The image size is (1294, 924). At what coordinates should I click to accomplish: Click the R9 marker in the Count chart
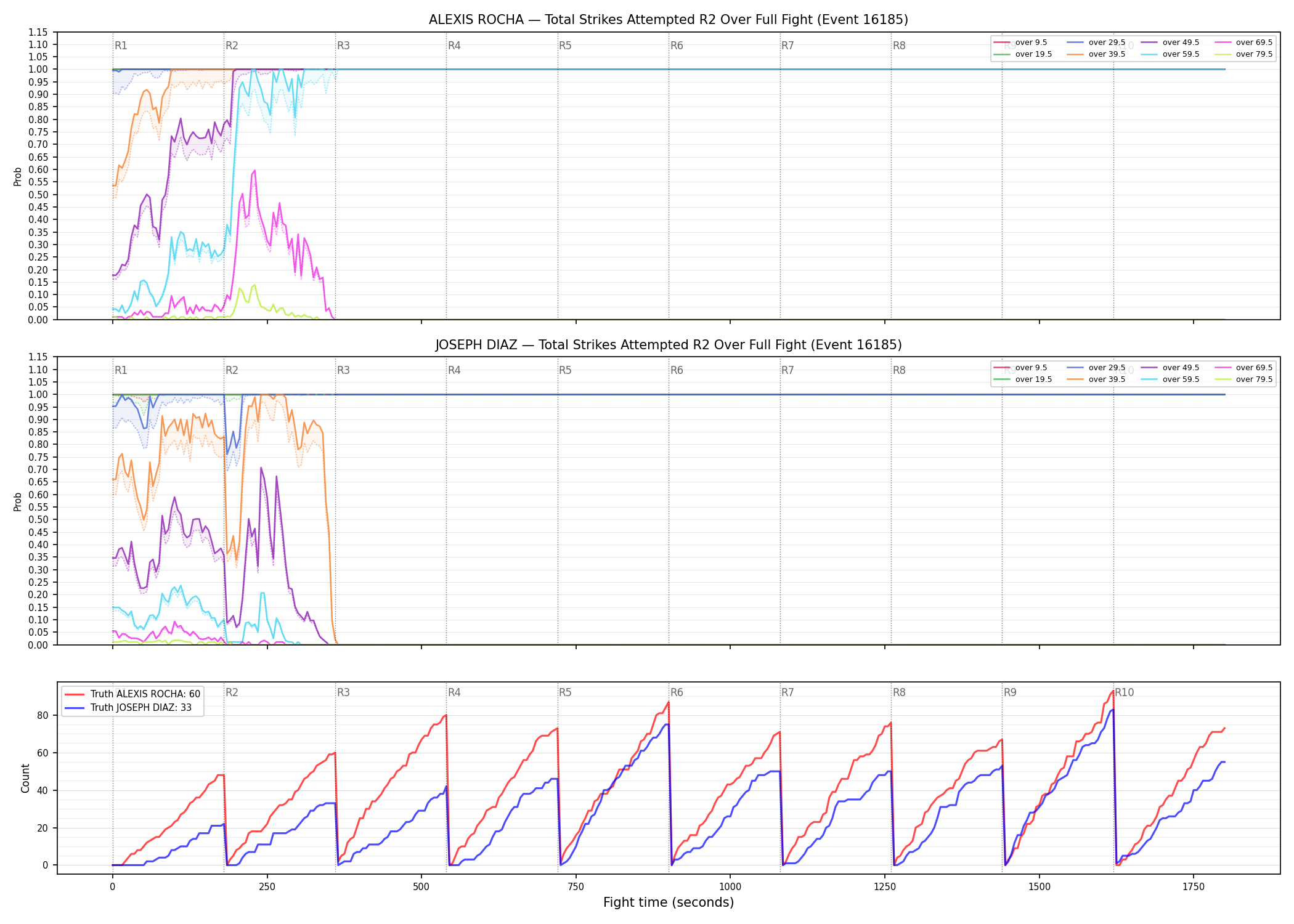[x=1010, y=692]
